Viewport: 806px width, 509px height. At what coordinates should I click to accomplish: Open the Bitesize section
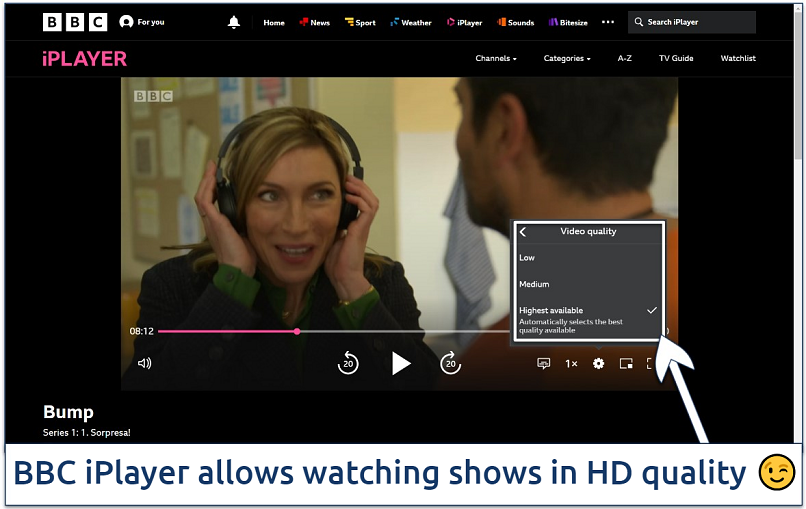[568, 23]
